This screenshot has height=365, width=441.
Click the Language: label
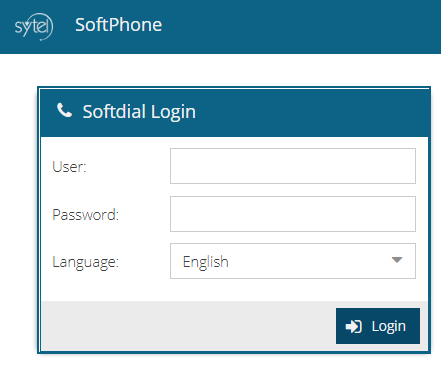coord(86,262)
